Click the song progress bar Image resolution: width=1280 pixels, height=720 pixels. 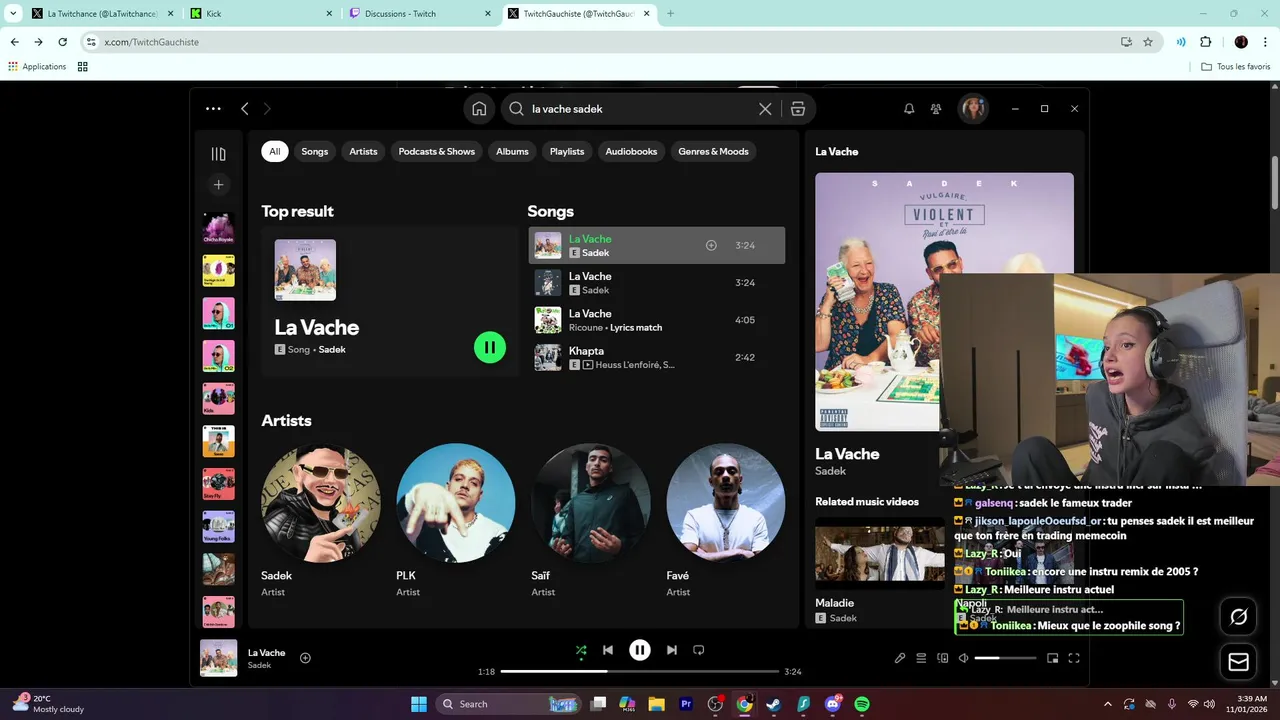click(x=640, y=672)
